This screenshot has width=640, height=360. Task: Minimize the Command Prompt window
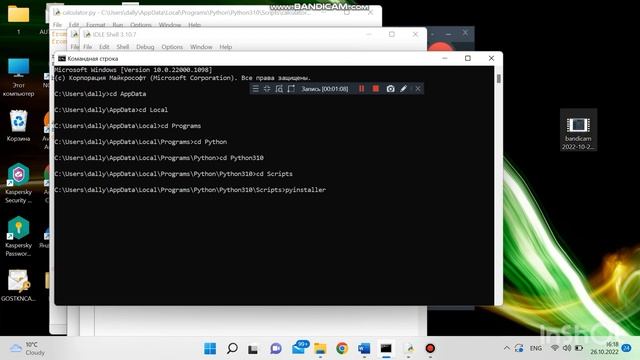(x=444, y=58)
